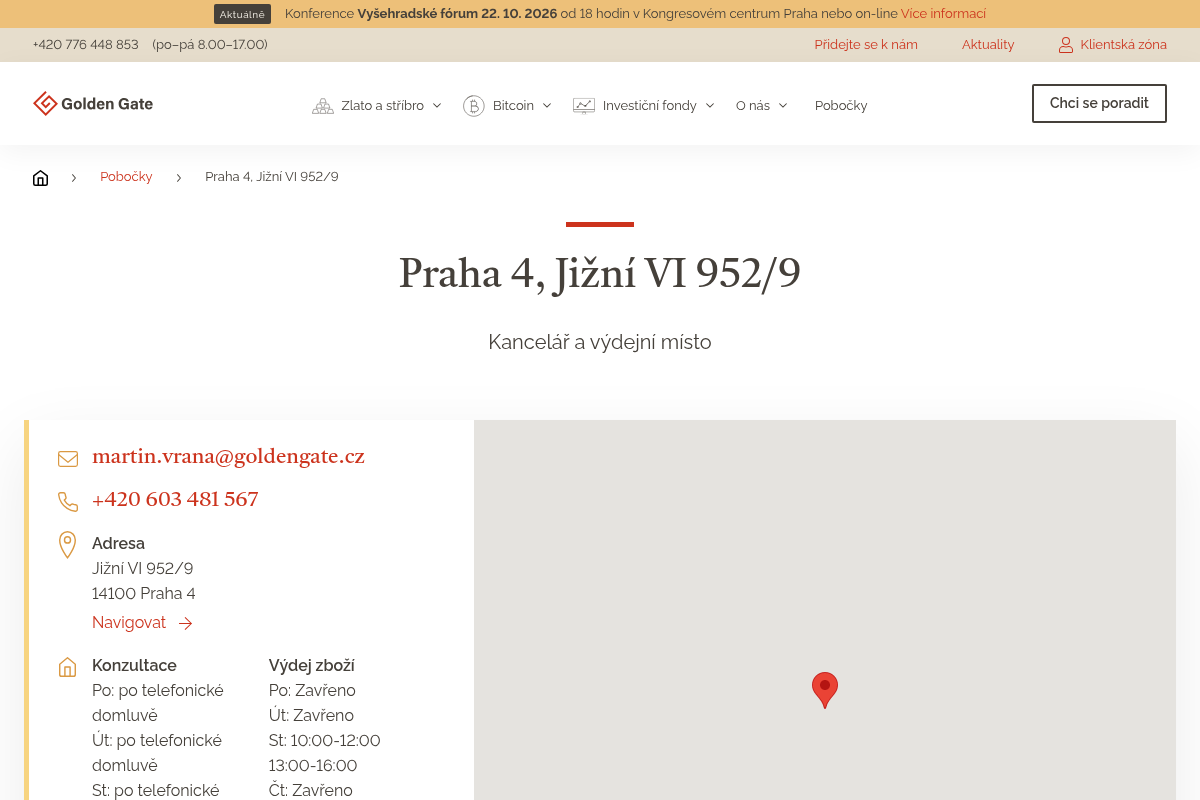Click the home breadcrumb icon
This screenshot has height=800, width=1200.
click(x=40, y=178)
